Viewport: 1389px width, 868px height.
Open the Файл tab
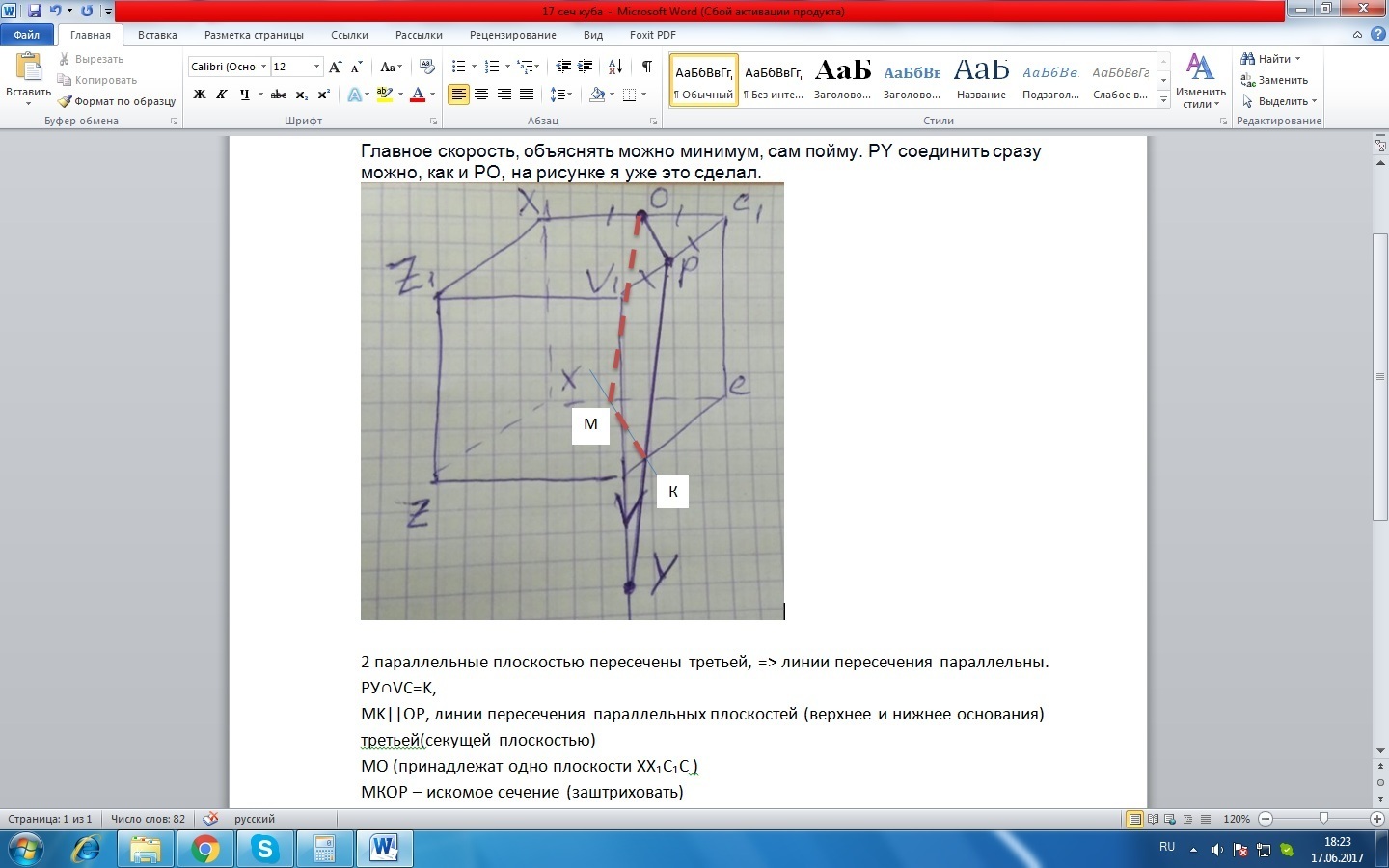click(x=27, y=35)
